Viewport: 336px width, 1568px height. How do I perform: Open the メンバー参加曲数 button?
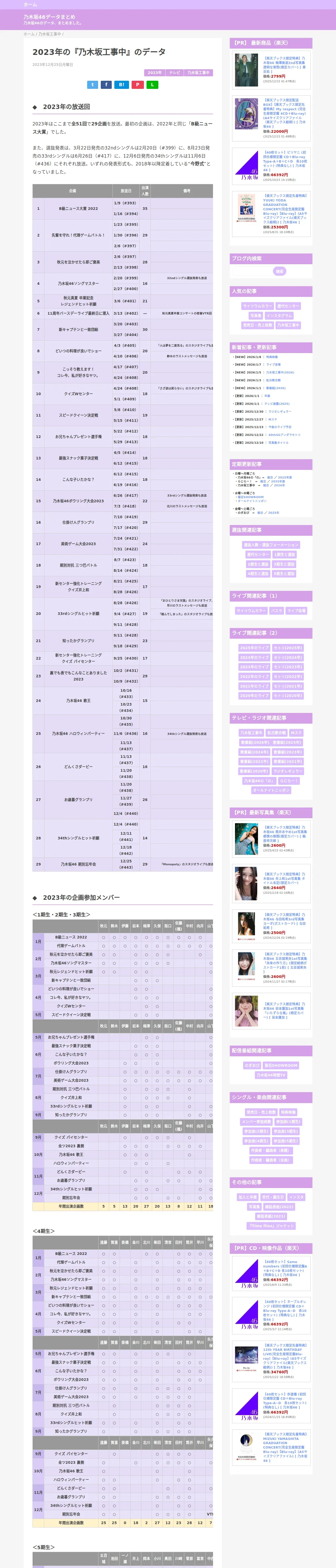pos(256,1122)
